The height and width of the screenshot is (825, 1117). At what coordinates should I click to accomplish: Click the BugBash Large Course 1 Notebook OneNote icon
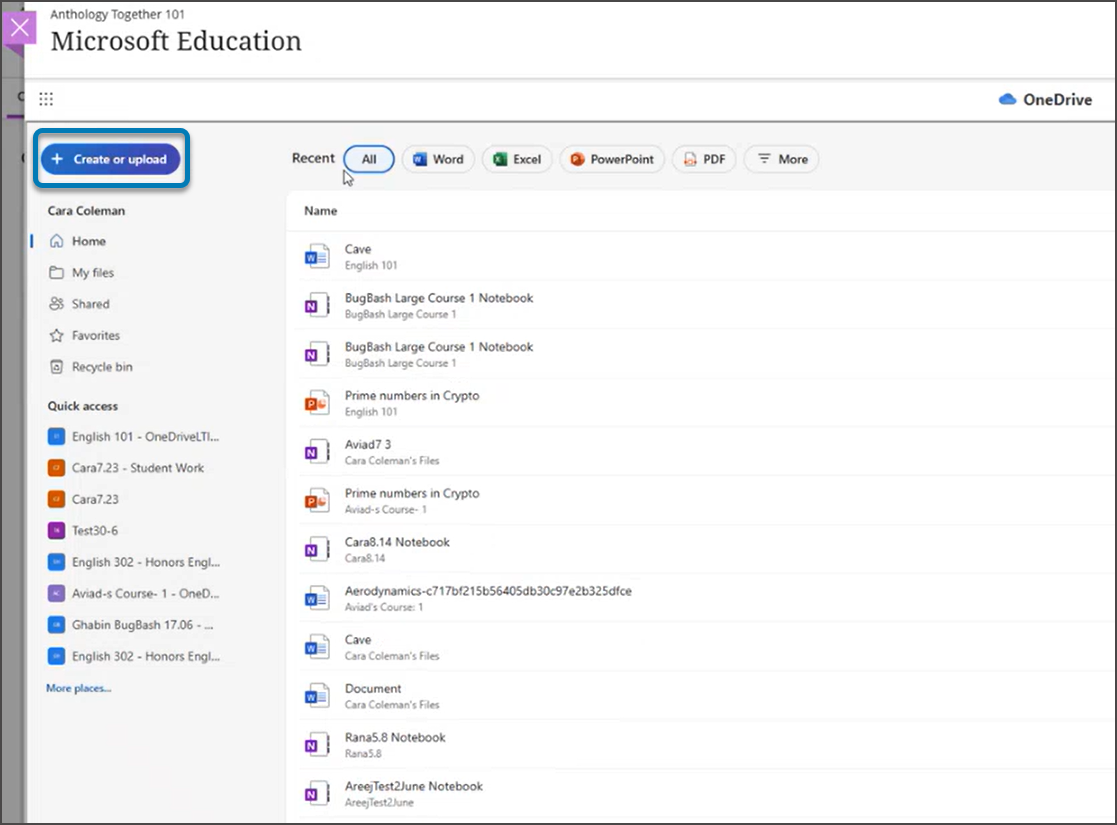click(316, 304)
